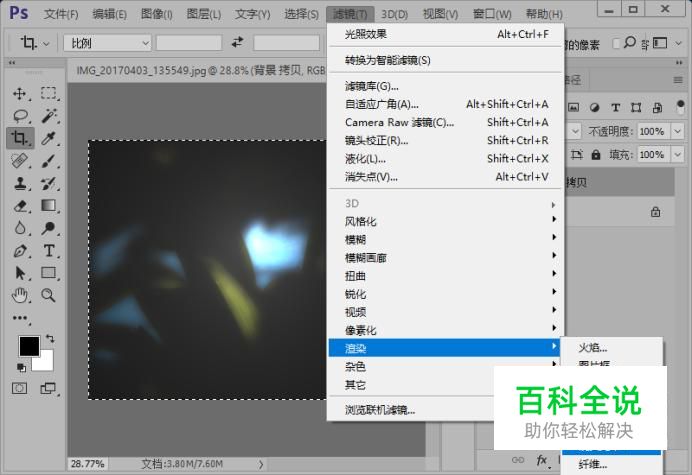Expand the 锐化 submenu
This screenshot has height=475, width=692.
[x=446, y=294]
